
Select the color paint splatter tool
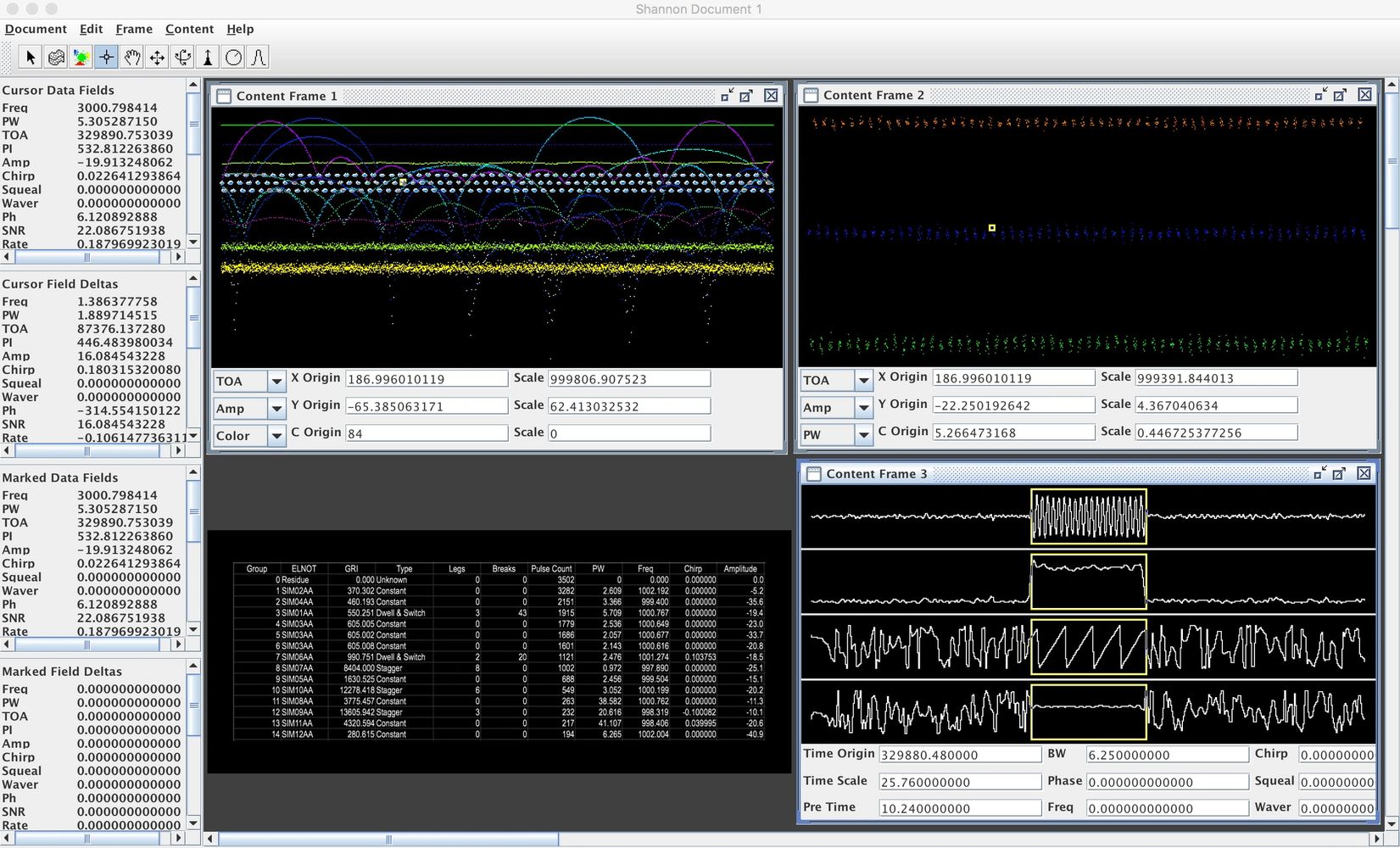pos(81,58)
